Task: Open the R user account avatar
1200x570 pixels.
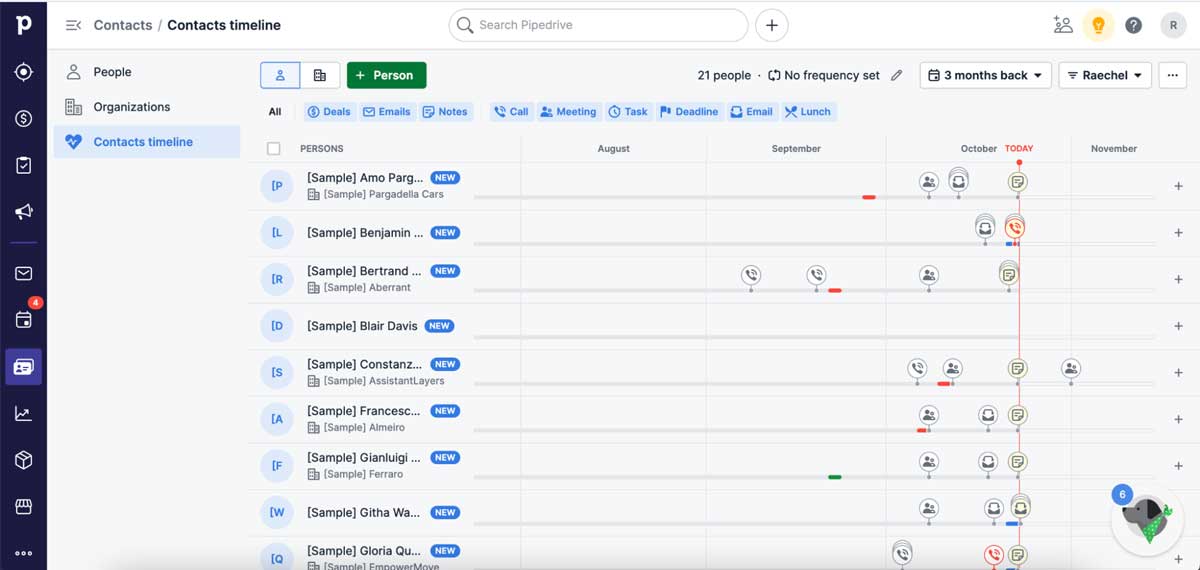Action: point(1173,25)
